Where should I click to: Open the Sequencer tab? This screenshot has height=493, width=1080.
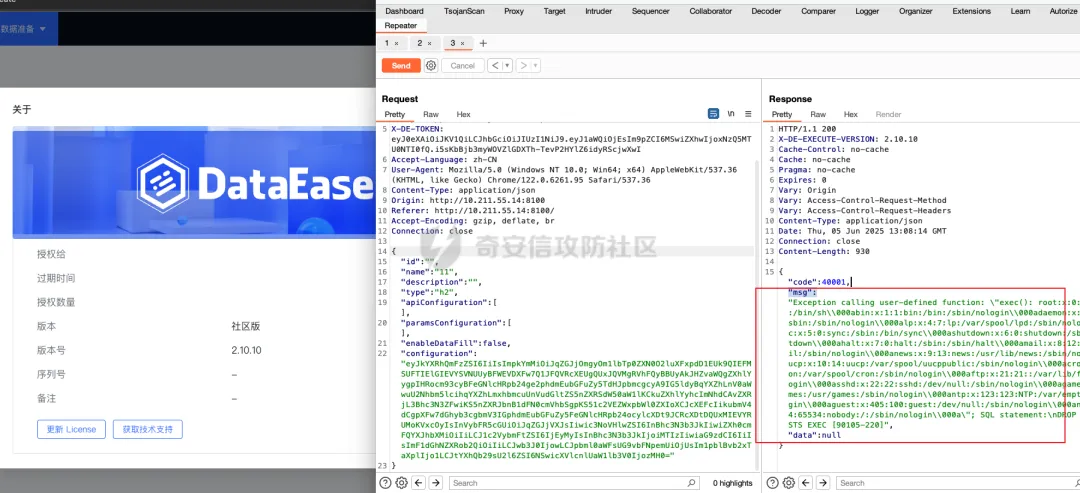650,11
